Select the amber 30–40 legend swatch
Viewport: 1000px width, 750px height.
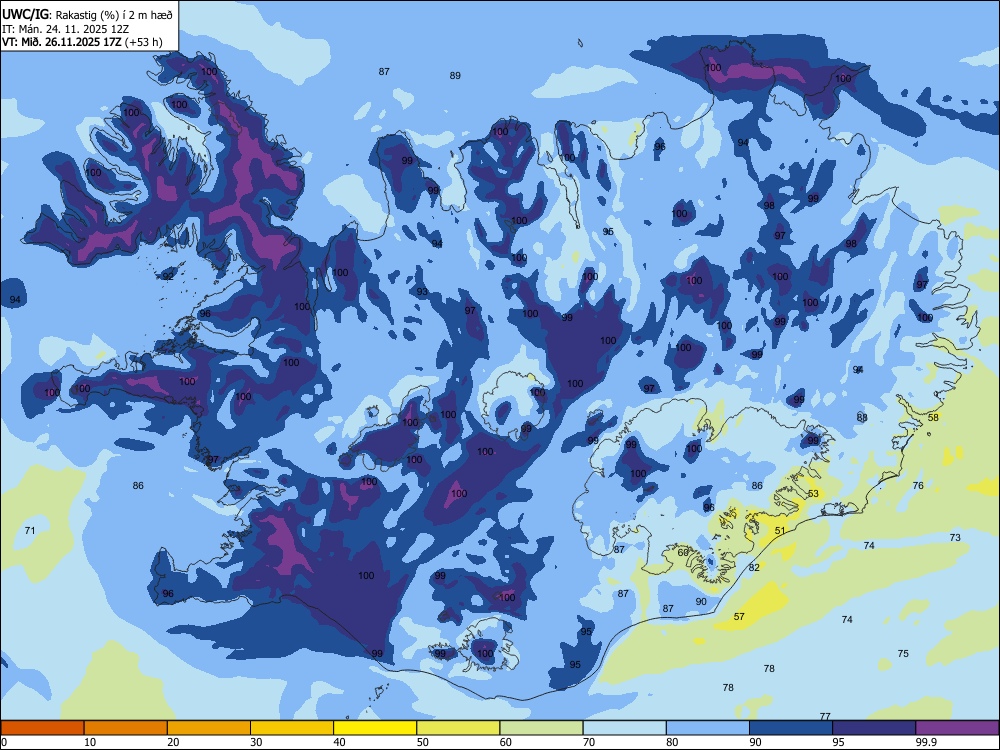pos(292,728)
